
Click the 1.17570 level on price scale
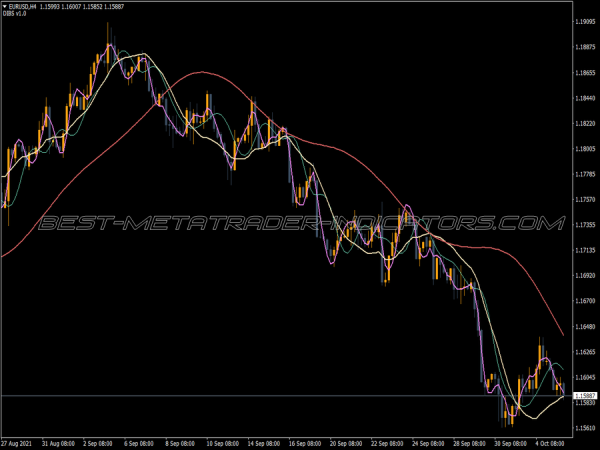[x=583, y=200]
